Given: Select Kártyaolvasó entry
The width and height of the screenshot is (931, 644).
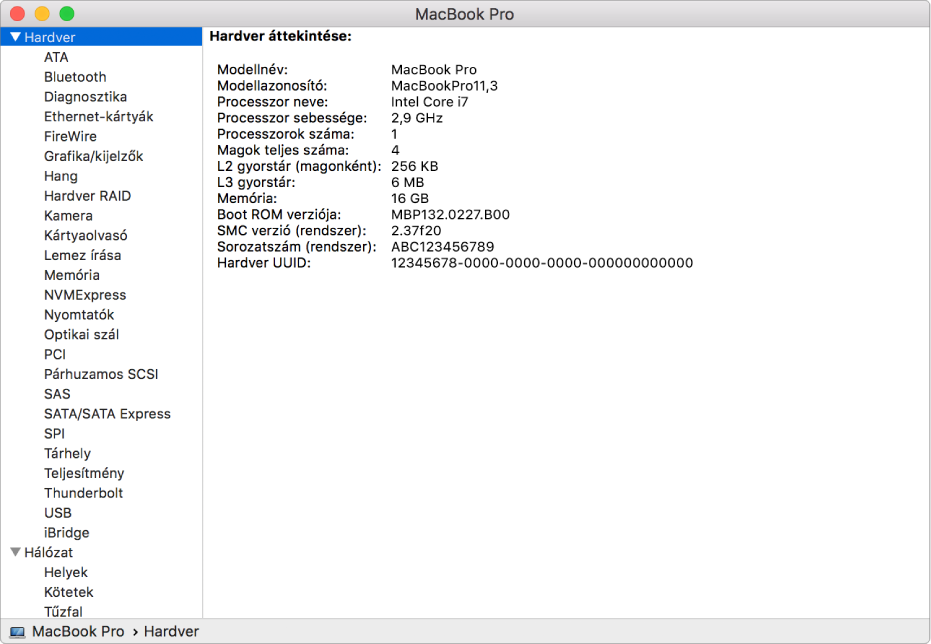Looking at the screenshot, I should (86, 236).
